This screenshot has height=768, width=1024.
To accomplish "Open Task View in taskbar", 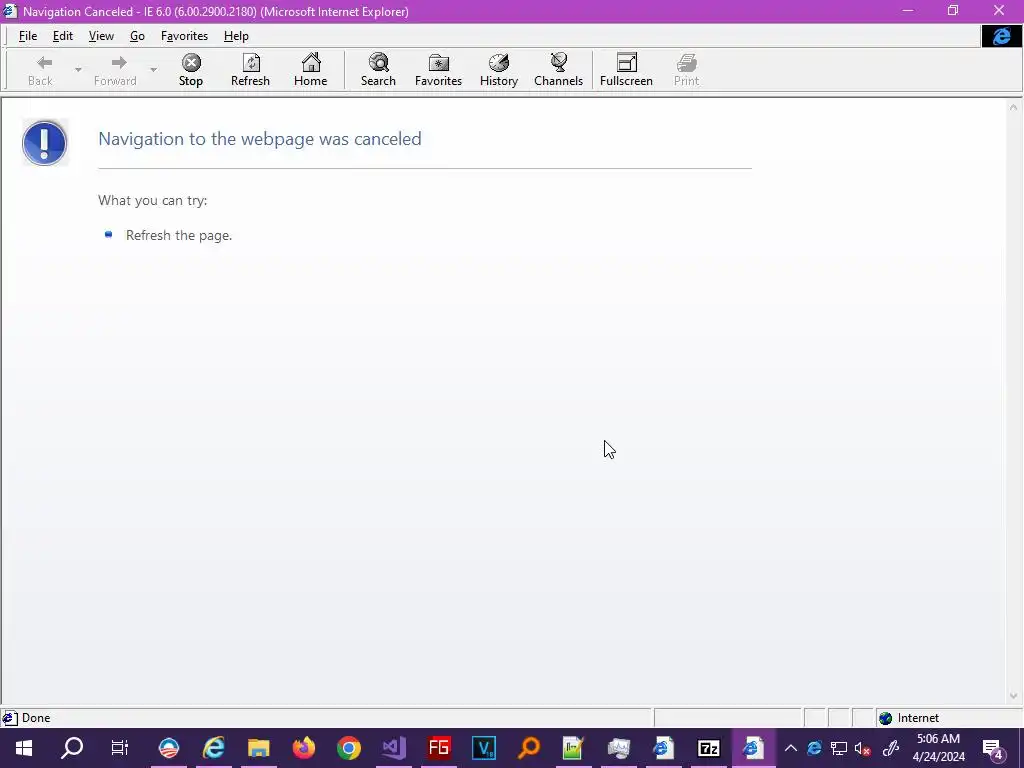I will [120, 748].
